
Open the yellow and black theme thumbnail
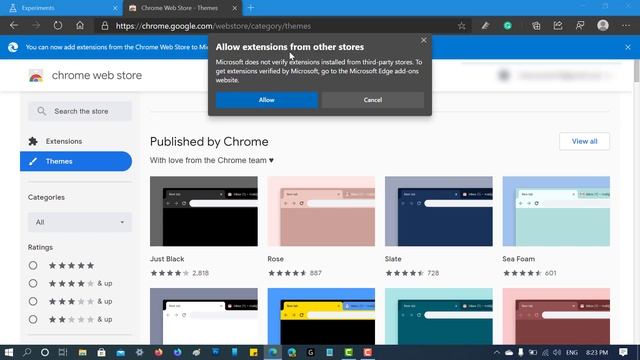(321, 316)
